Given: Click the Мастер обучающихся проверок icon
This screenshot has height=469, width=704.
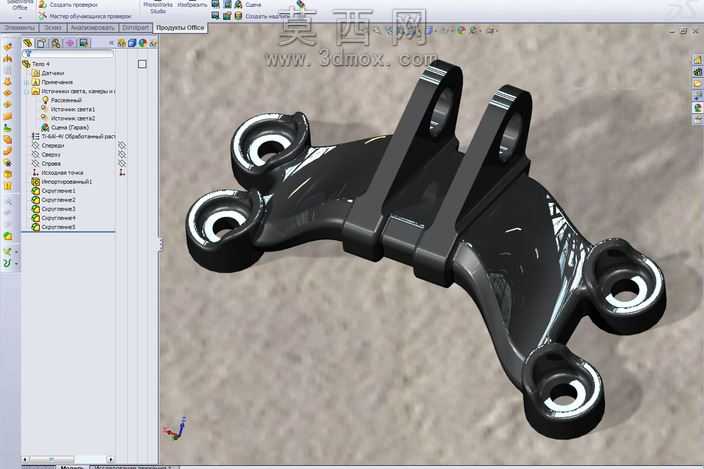Looking at the screenshot, I should pyautogui.click(x=43, y=16).
